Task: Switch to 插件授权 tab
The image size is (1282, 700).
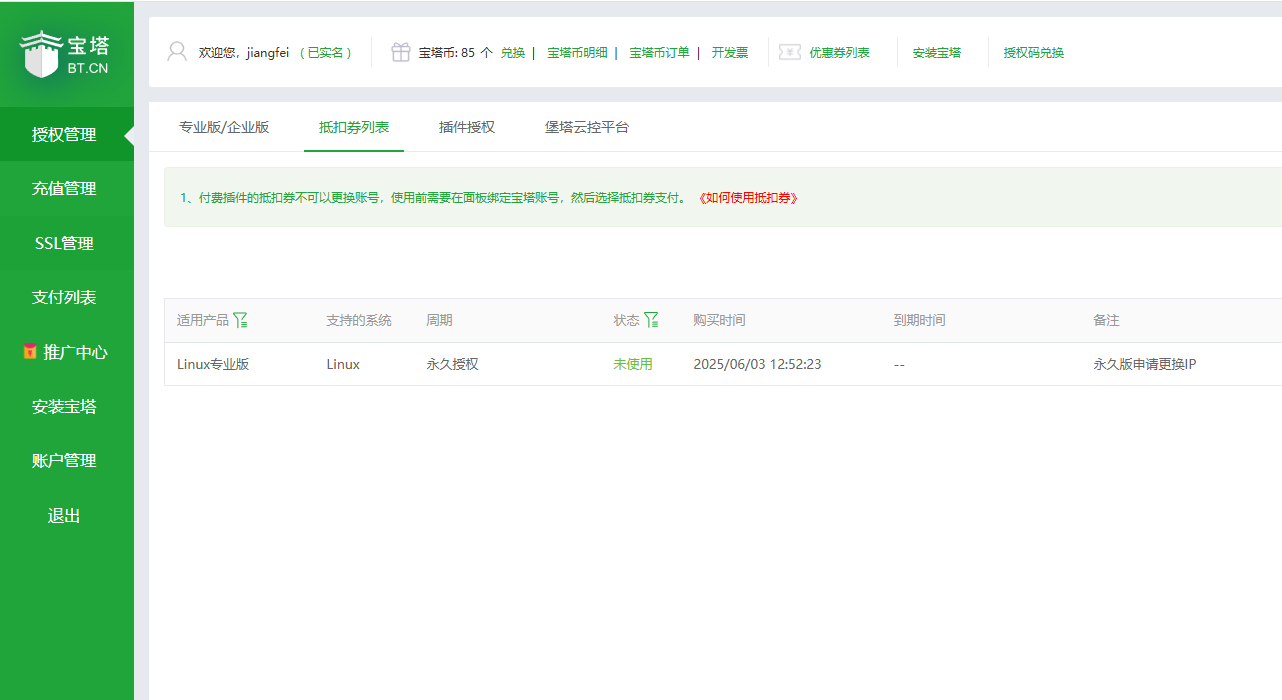Action: coord(467,127)
